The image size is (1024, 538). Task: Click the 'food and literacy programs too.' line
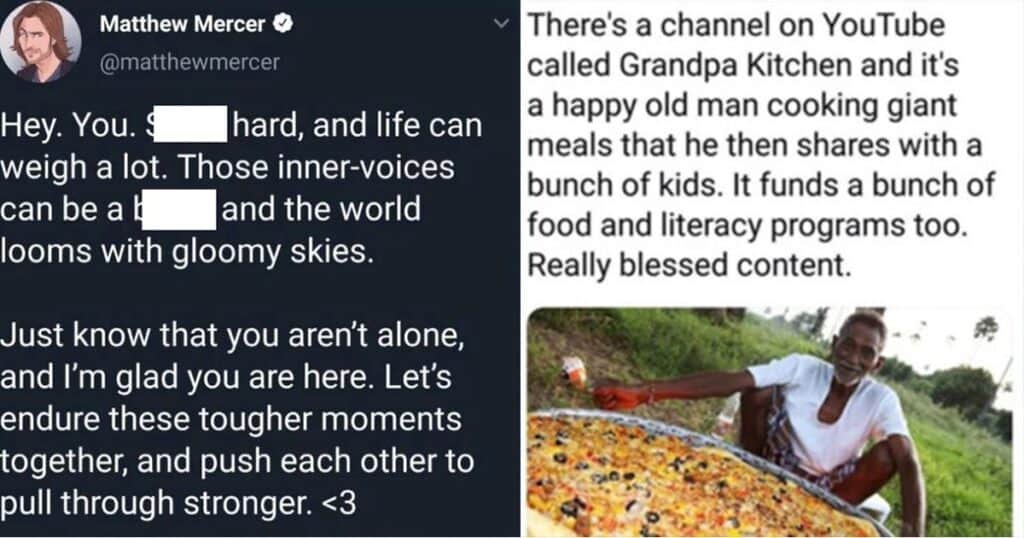746,226
